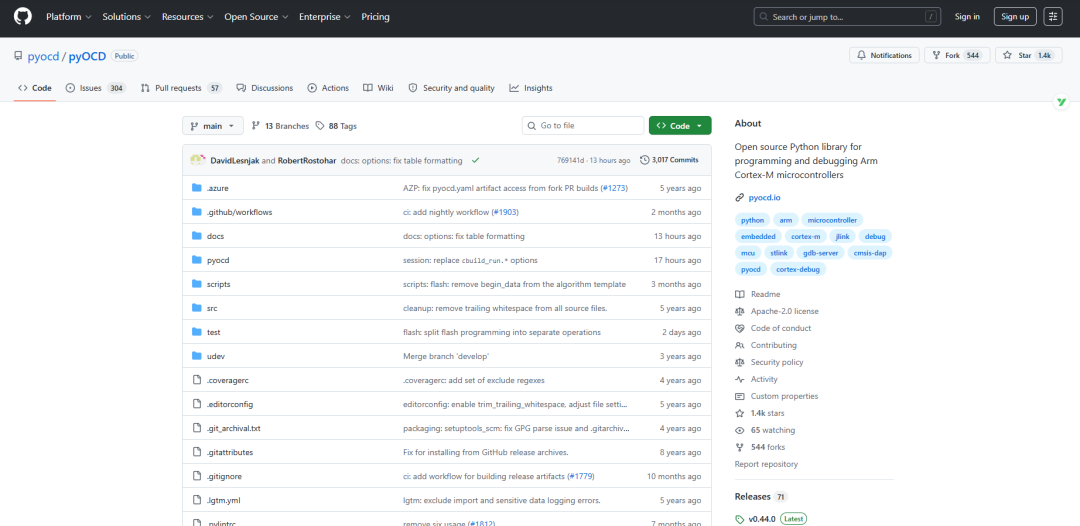Select the cortex-debug topic tag
The width and height of the screenshot is (1080, 526).
tap(798, 269)
